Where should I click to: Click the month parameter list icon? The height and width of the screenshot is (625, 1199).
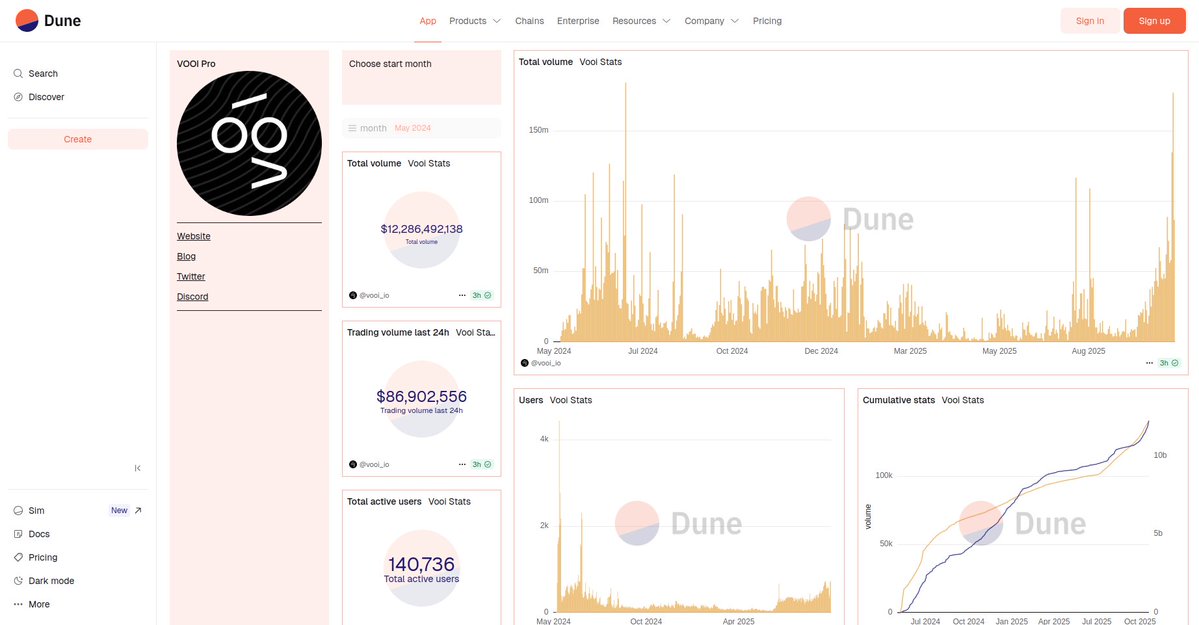coord(353,129)
